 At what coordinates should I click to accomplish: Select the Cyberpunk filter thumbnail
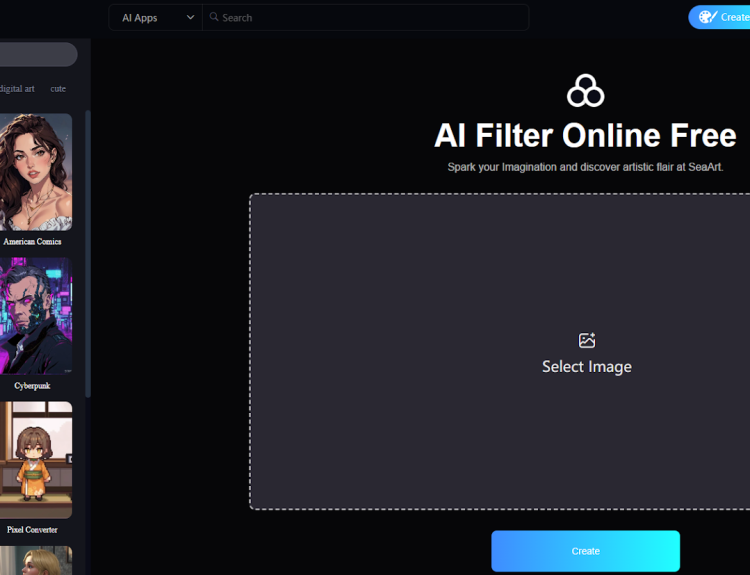[x=34, y=316]
